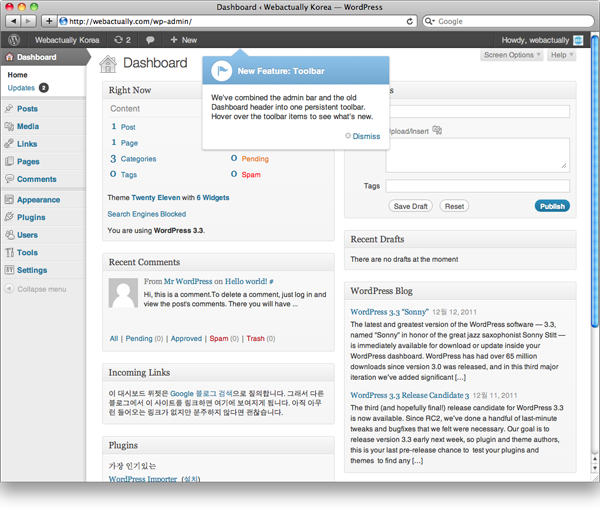Click the Mr WordPress commenter link
The width and height of the screenshot is (600, 510).
(188, 281)
